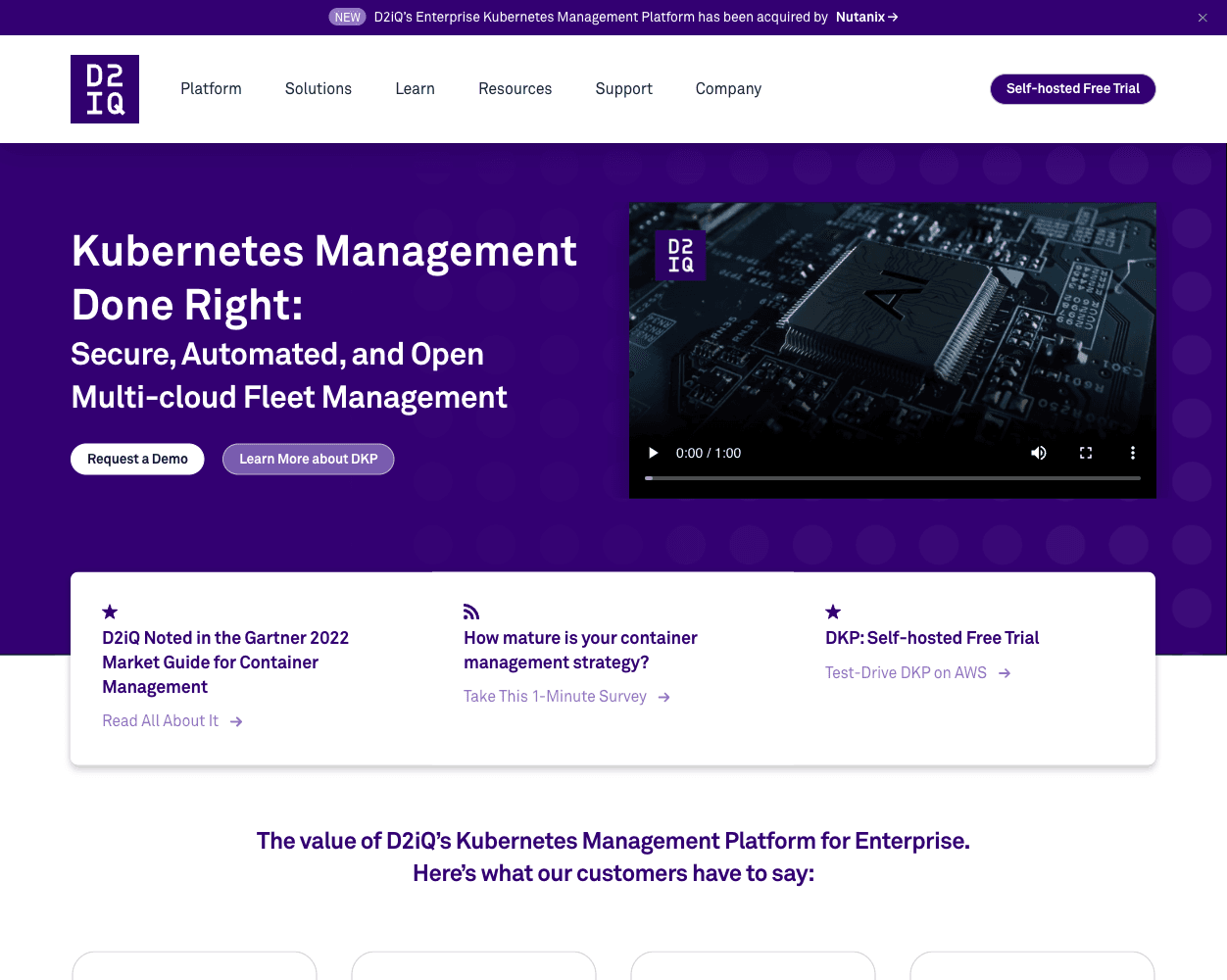Image resolution: width=1227 pixels, height=980 pixels.
Task: Click the video time display 0:00 / 1:00
Action: pos(709,453)
